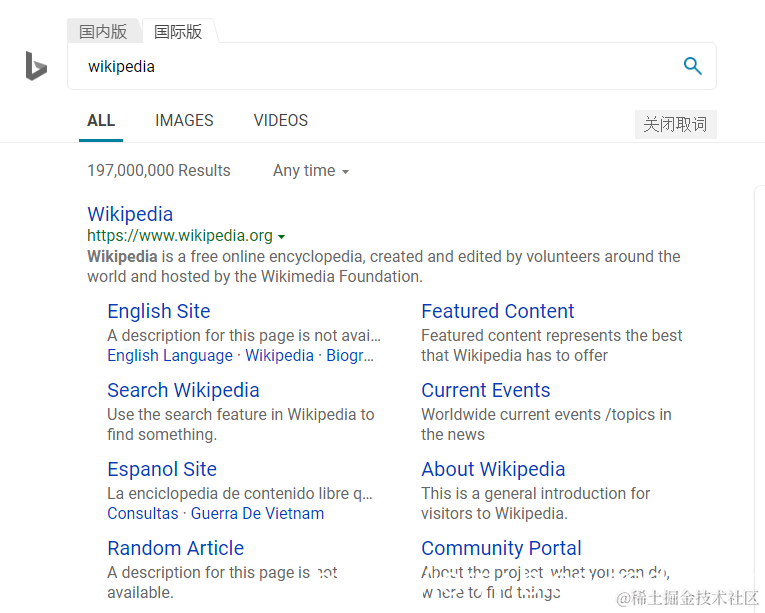Open the Featured Content link
Image resolution: width=765 pixels, height=613 pixels.
point(498,311)
